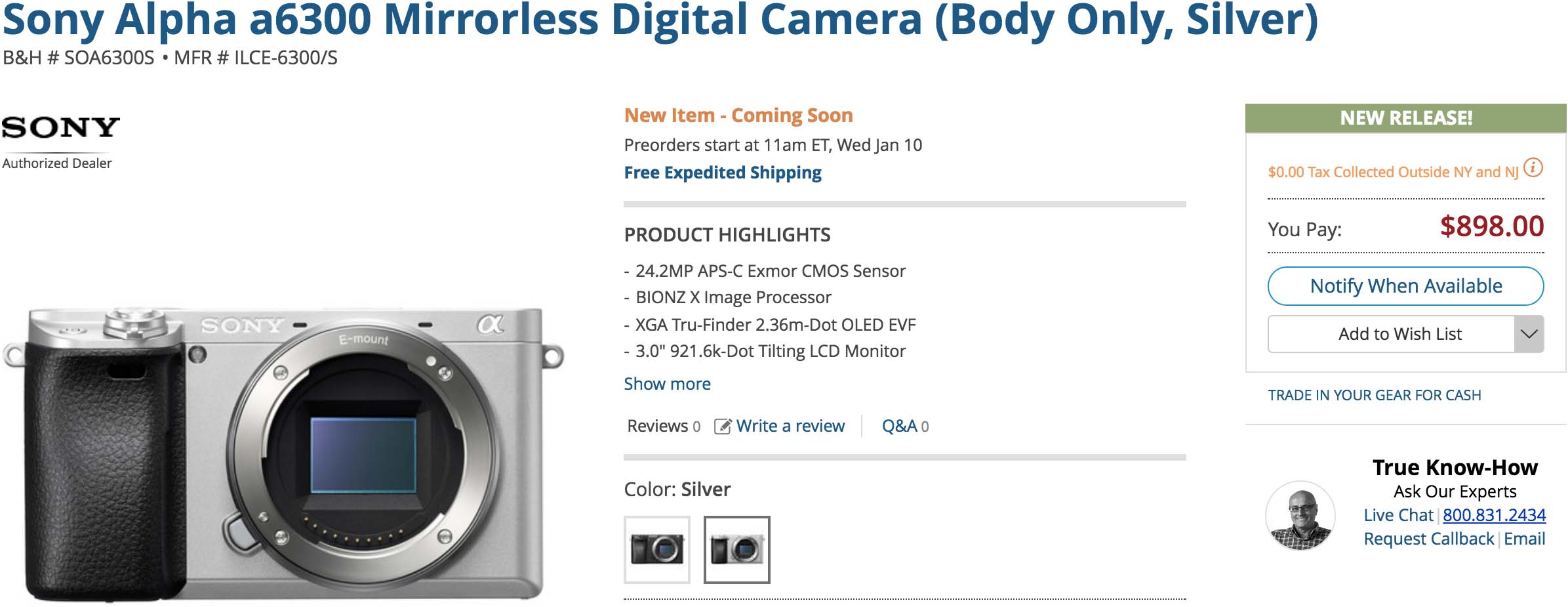Click the Sony brand logo
Viewport: 1568px width, 607px height.
[x=60, y=127]
